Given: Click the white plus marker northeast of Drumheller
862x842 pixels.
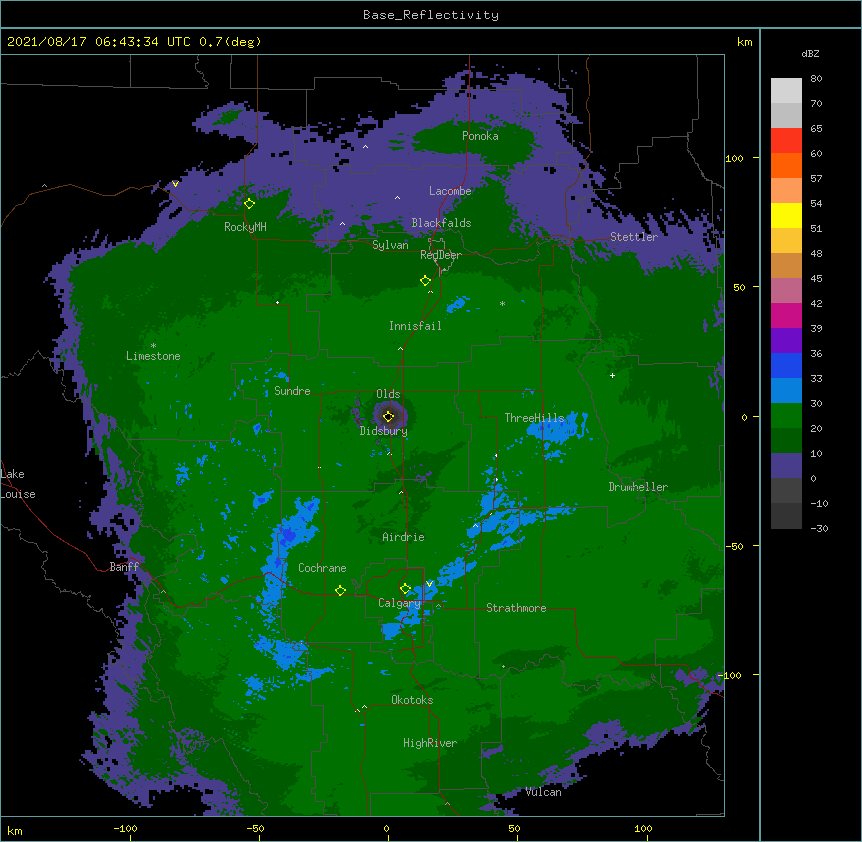Looking at the screenshot, I should tap(612, 375).
